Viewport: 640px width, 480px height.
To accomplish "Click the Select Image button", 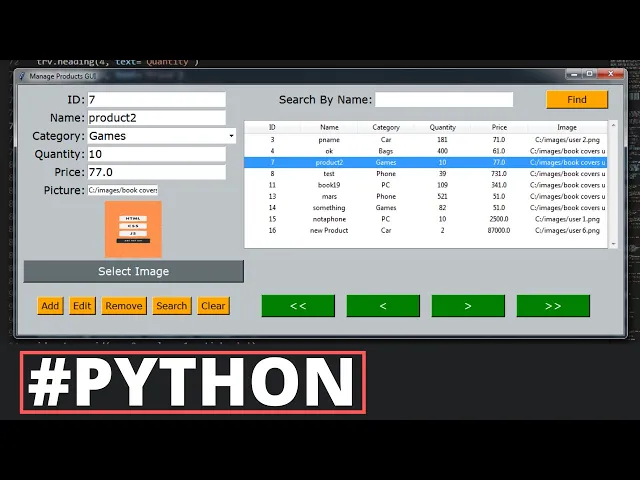I will (x=133, y=271).
